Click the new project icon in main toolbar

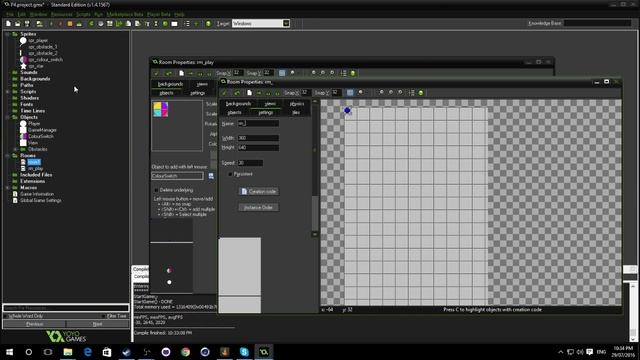8,24
